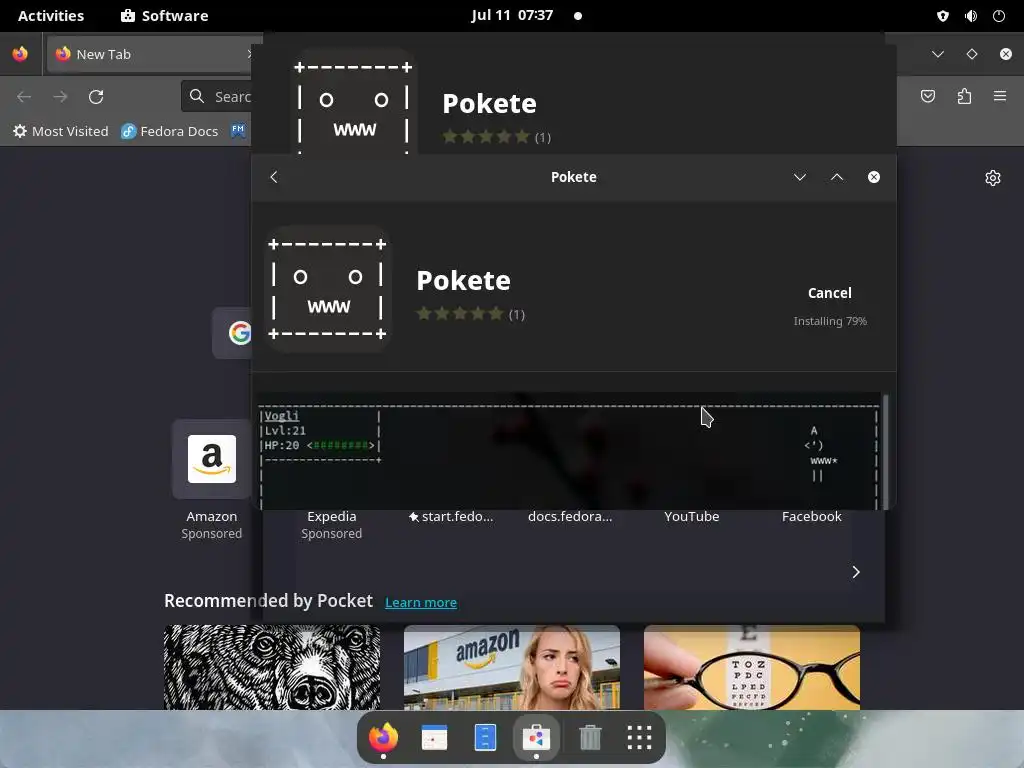Open New Tab personalize gear icon

[993, 178]
